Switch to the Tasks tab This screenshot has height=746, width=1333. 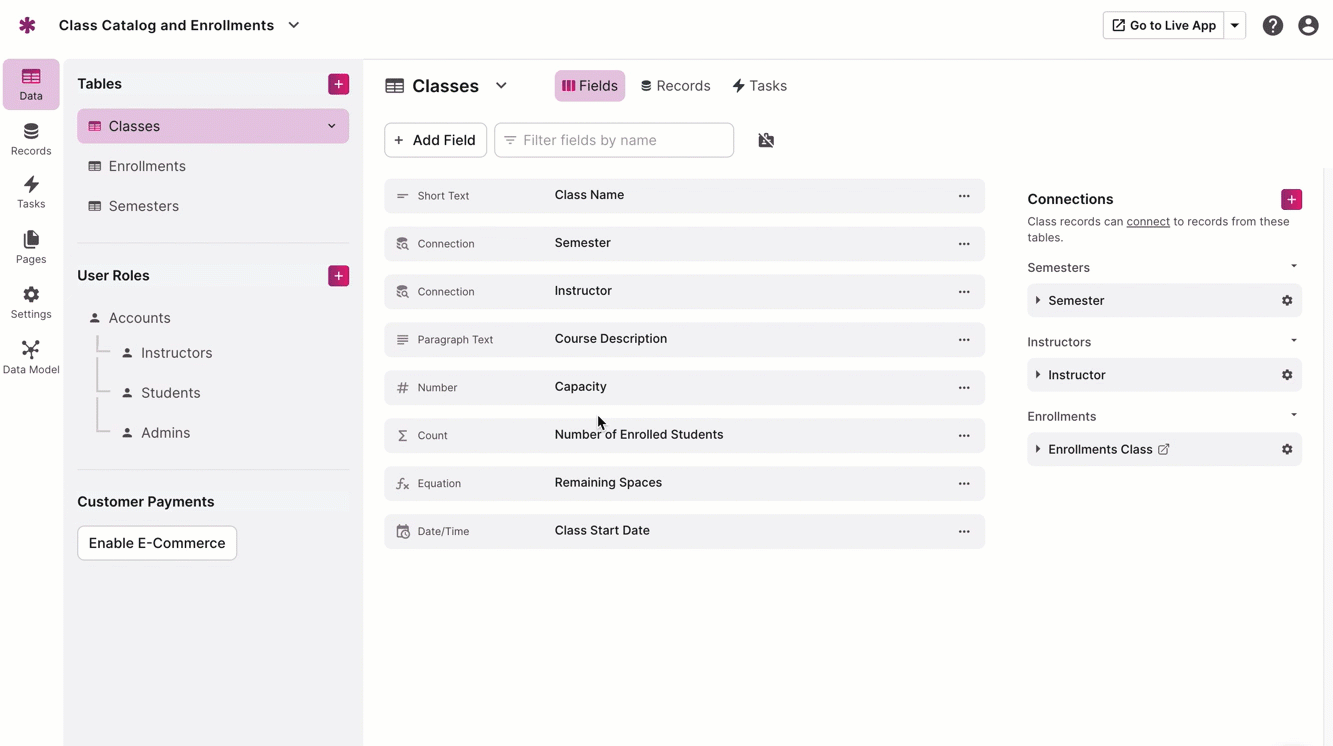[759, 86]
